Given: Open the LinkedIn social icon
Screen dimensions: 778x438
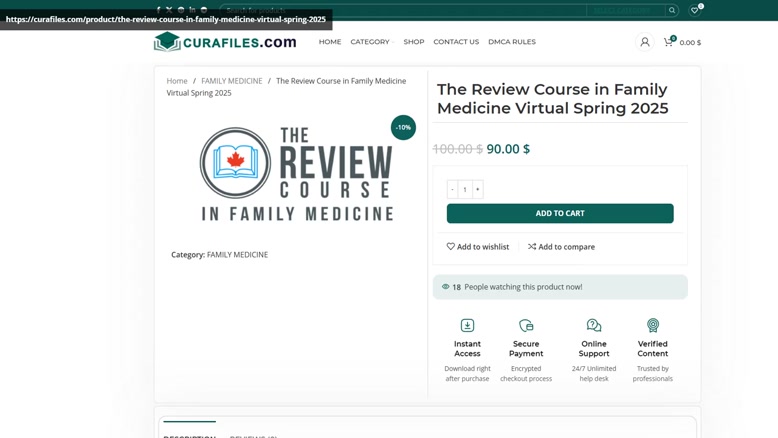Looking at the screenshot, I should (192, 10).
